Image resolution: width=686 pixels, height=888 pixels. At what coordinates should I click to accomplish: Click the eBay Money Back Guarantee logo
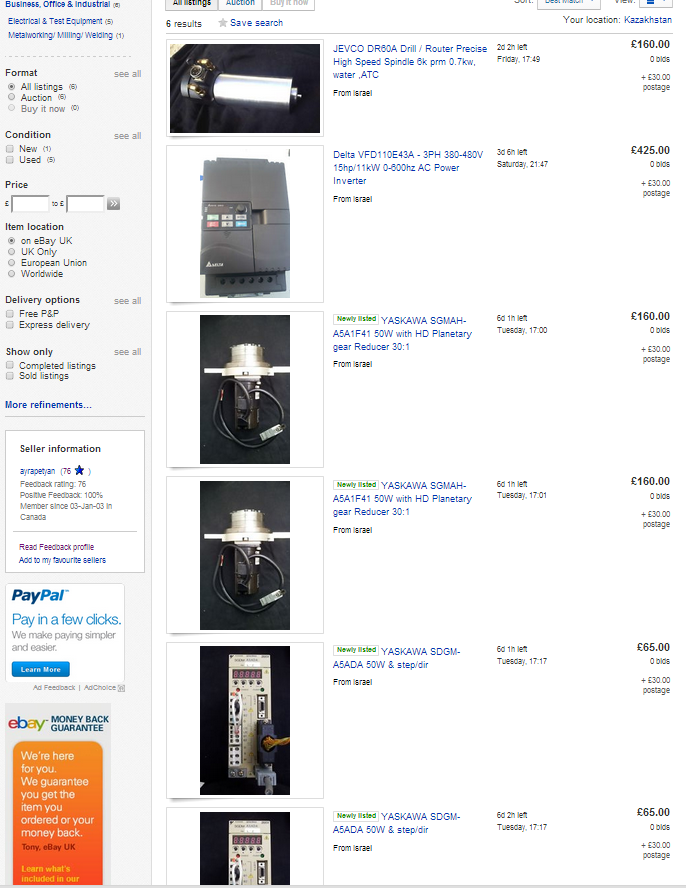pos(58,723)
